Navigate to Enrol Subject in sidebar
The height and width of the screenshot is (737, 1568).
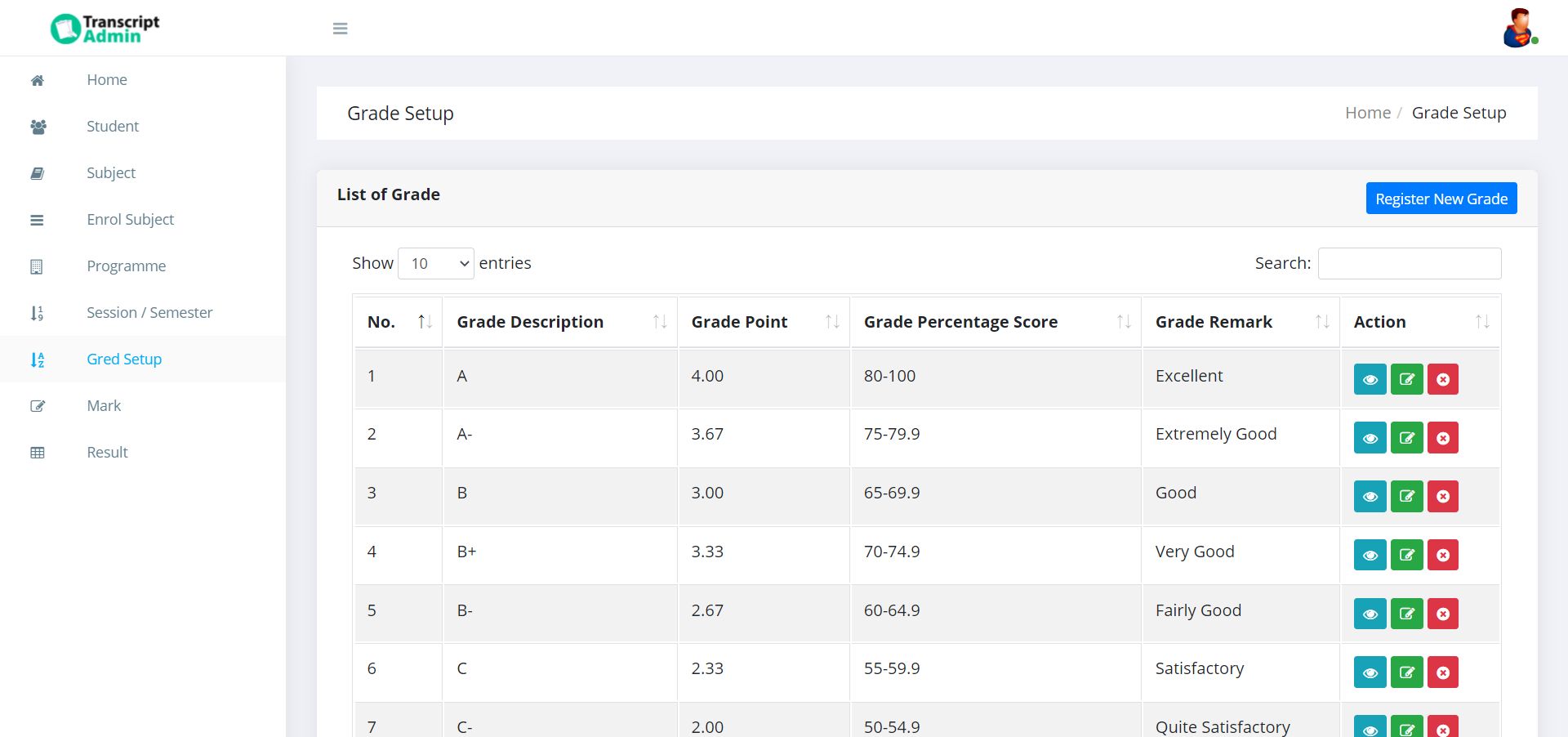(x=130, y=220)
